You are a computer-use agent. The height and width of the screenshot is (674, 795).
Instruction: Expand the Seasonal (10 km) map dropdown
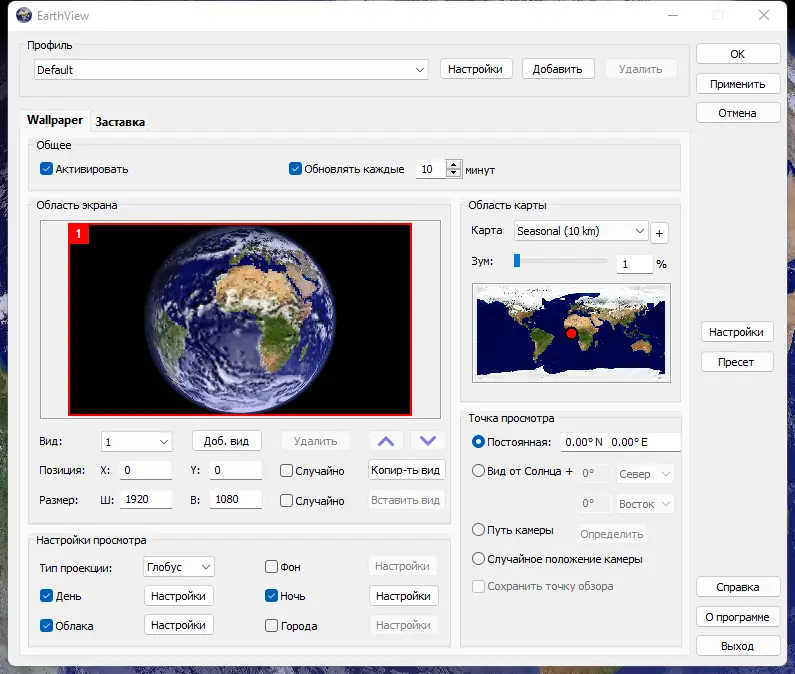pyautogui.click(x=581, y=231)
